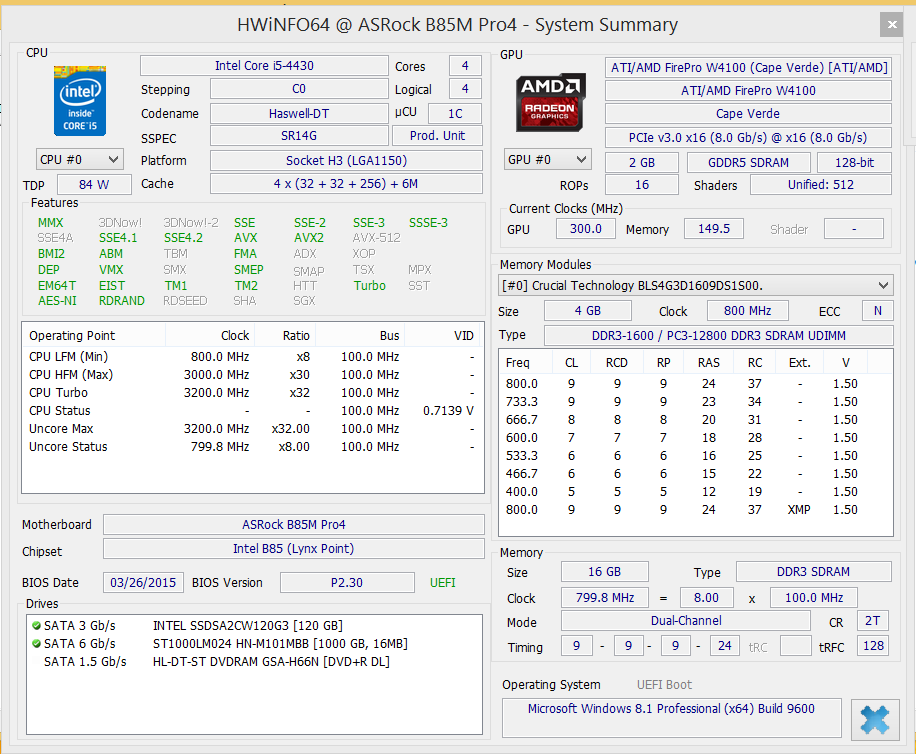Click the BIOS date 03/26/2015 field
This screenshot has height=754, width=916.
tap(143, 582)
